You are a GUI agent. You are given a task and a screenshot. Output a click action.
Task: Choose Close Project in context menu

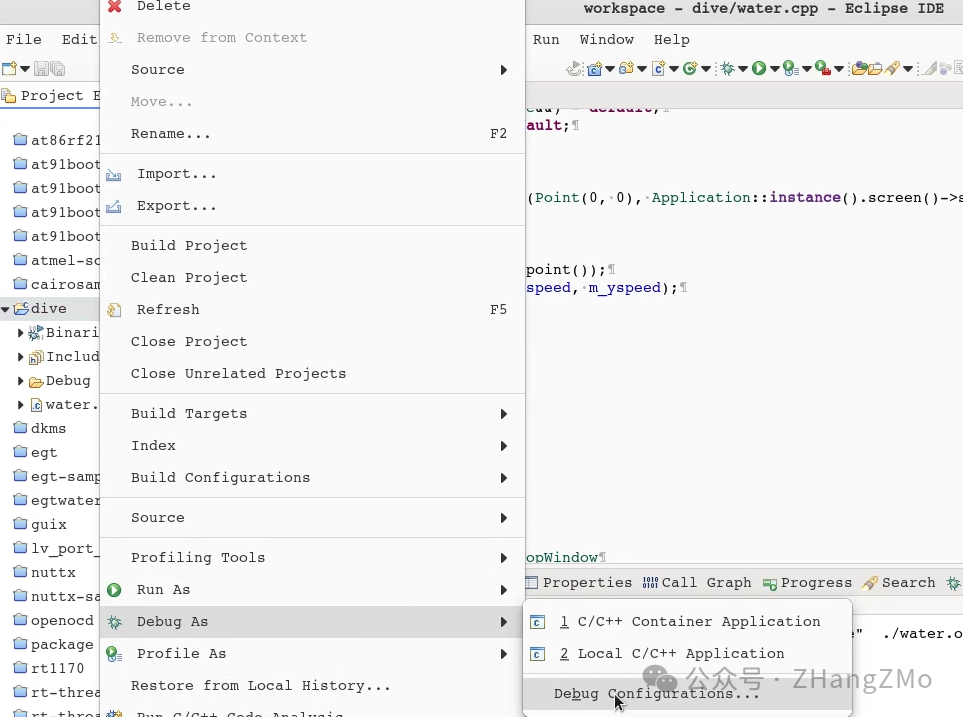coord(312,342)
